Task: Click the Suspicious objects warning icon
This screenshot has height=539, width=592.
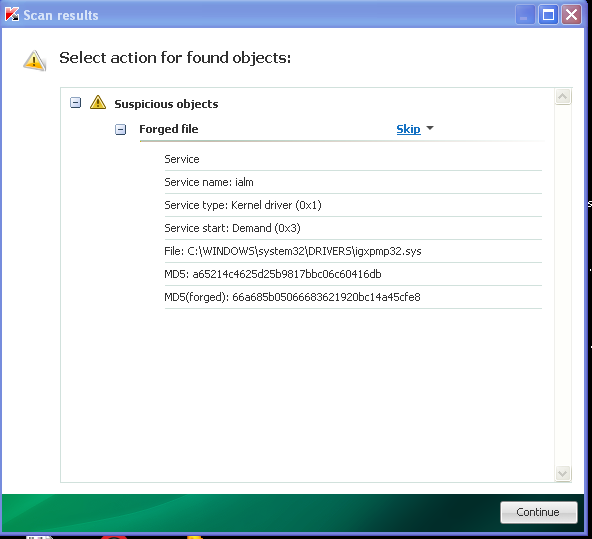Action: (x=98, y=103)
